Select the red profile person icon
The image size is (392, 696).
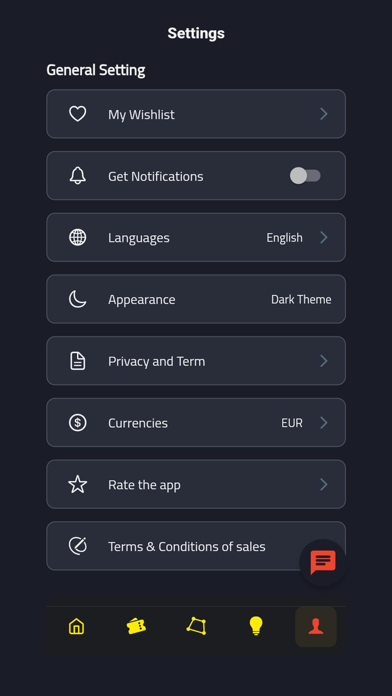tap(316, 626)
